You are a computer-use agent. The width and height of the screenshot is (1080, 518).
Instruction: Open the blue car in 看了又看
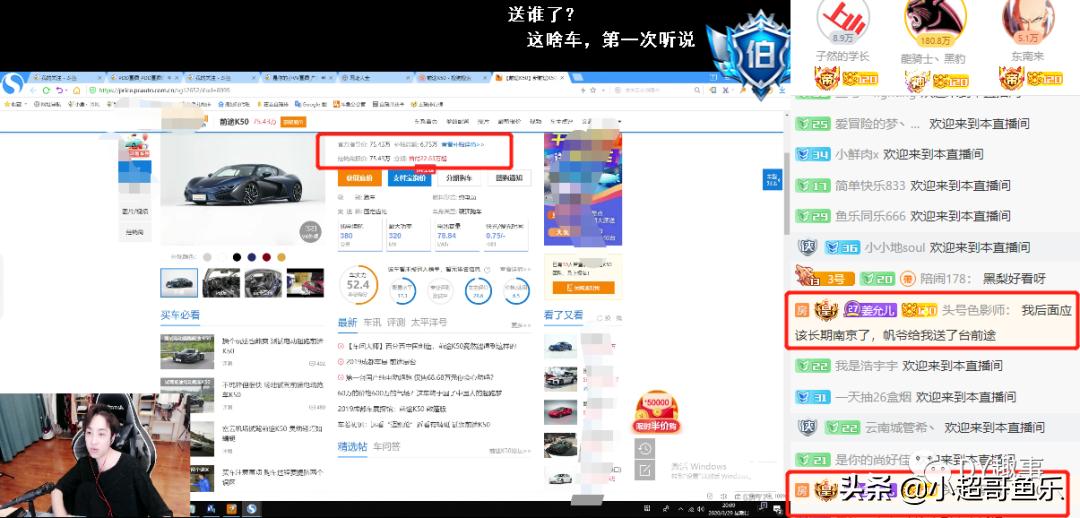[x=560, y=346]
